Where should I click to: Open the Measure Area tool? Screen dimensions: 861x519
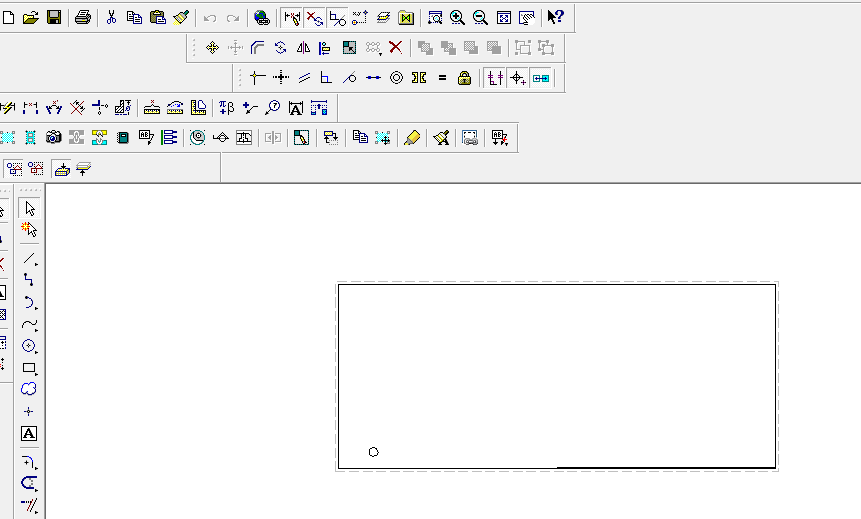coord(198,108)
